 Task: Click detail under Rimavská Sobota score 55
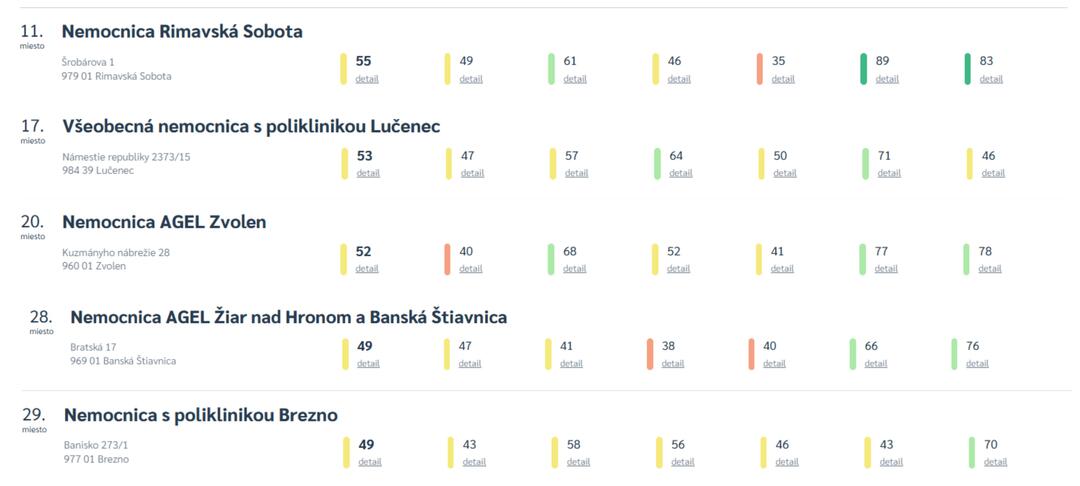click(x=367, y=79)
